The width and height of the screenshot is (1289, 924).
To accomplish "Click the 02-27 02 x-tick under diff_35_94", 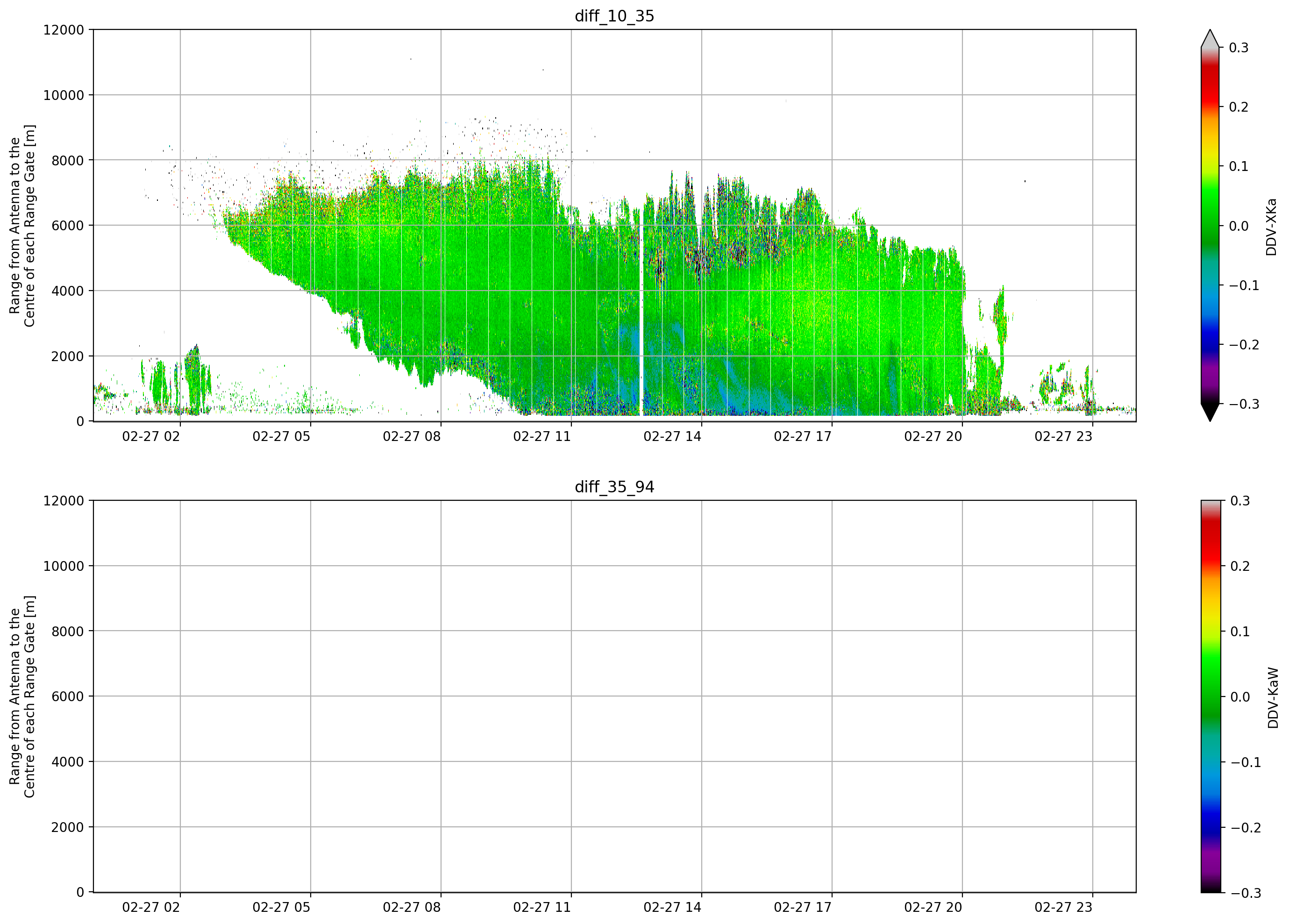I will click(x=151, y=908).
